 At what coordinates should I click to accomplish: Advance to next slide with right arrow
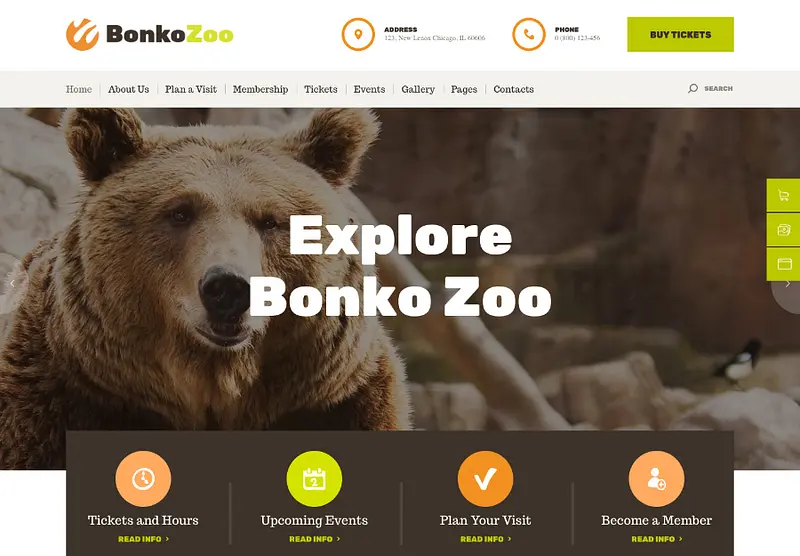pos(787,284)
